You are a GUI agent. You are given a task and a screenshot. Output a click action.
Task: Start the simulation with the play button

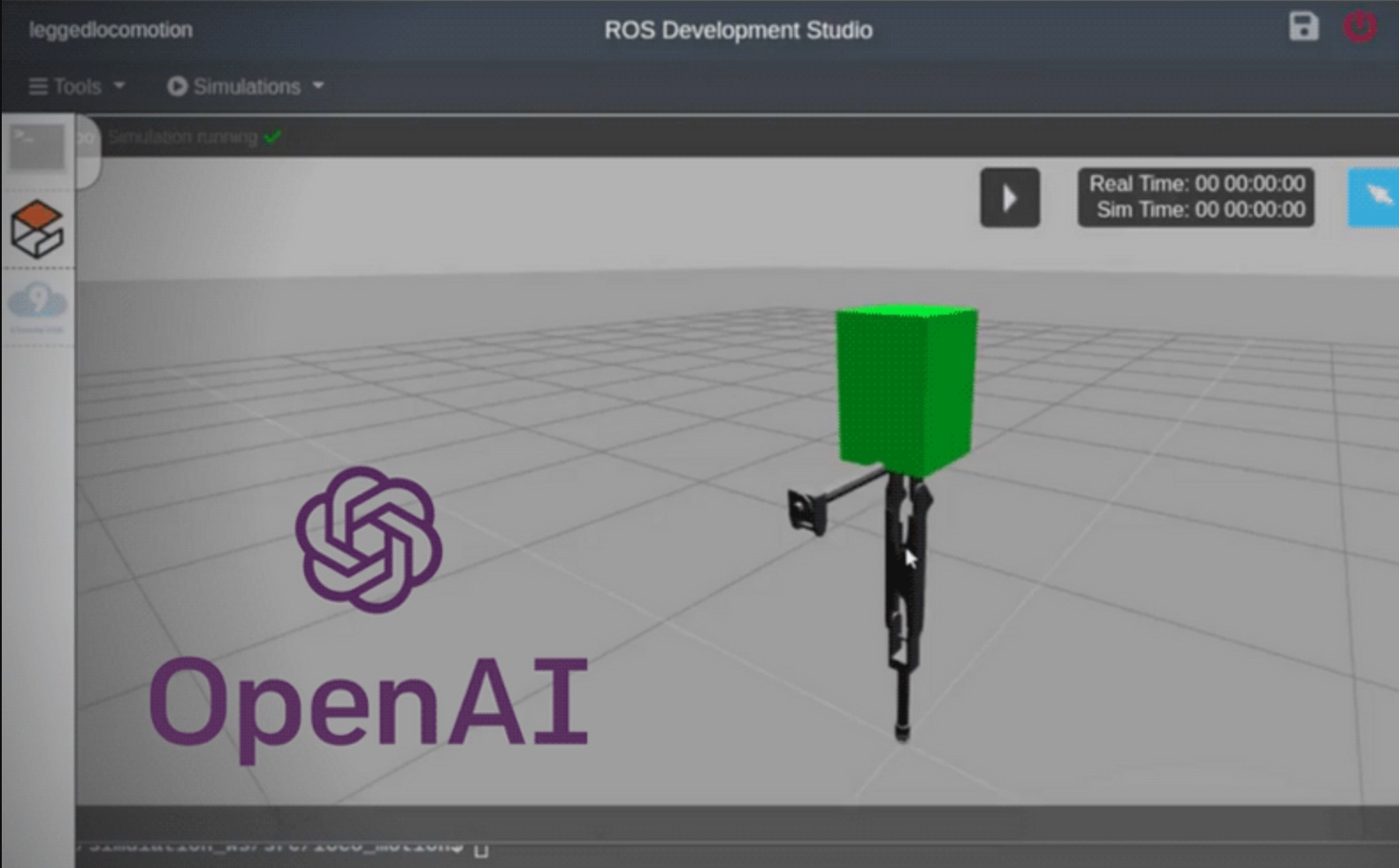(1010, 197)
